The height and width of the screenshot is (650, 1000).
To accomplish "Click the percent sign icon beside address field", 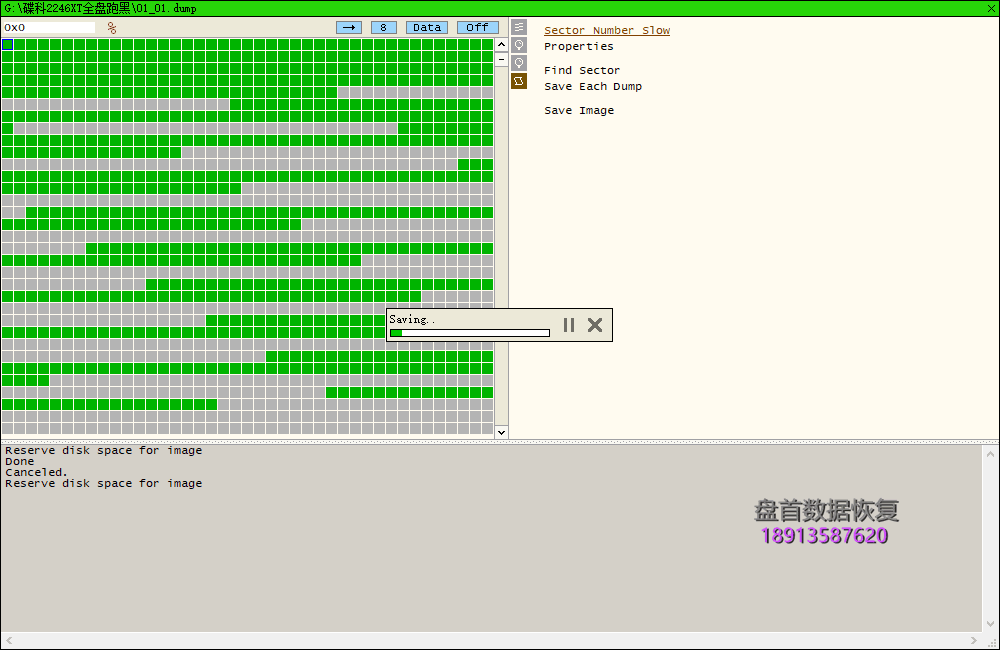I will pos(112,28).
